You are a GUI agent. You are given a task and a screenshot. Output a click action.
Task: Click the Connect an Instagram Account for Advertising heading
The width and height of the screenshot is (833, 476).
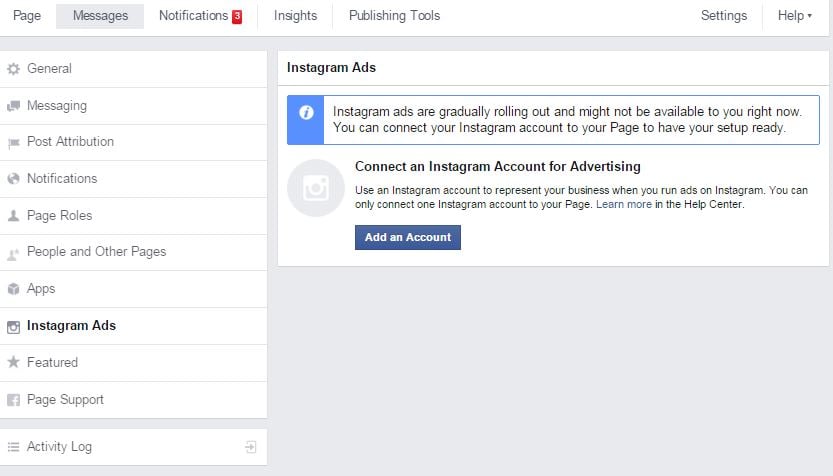coord(498,167)
